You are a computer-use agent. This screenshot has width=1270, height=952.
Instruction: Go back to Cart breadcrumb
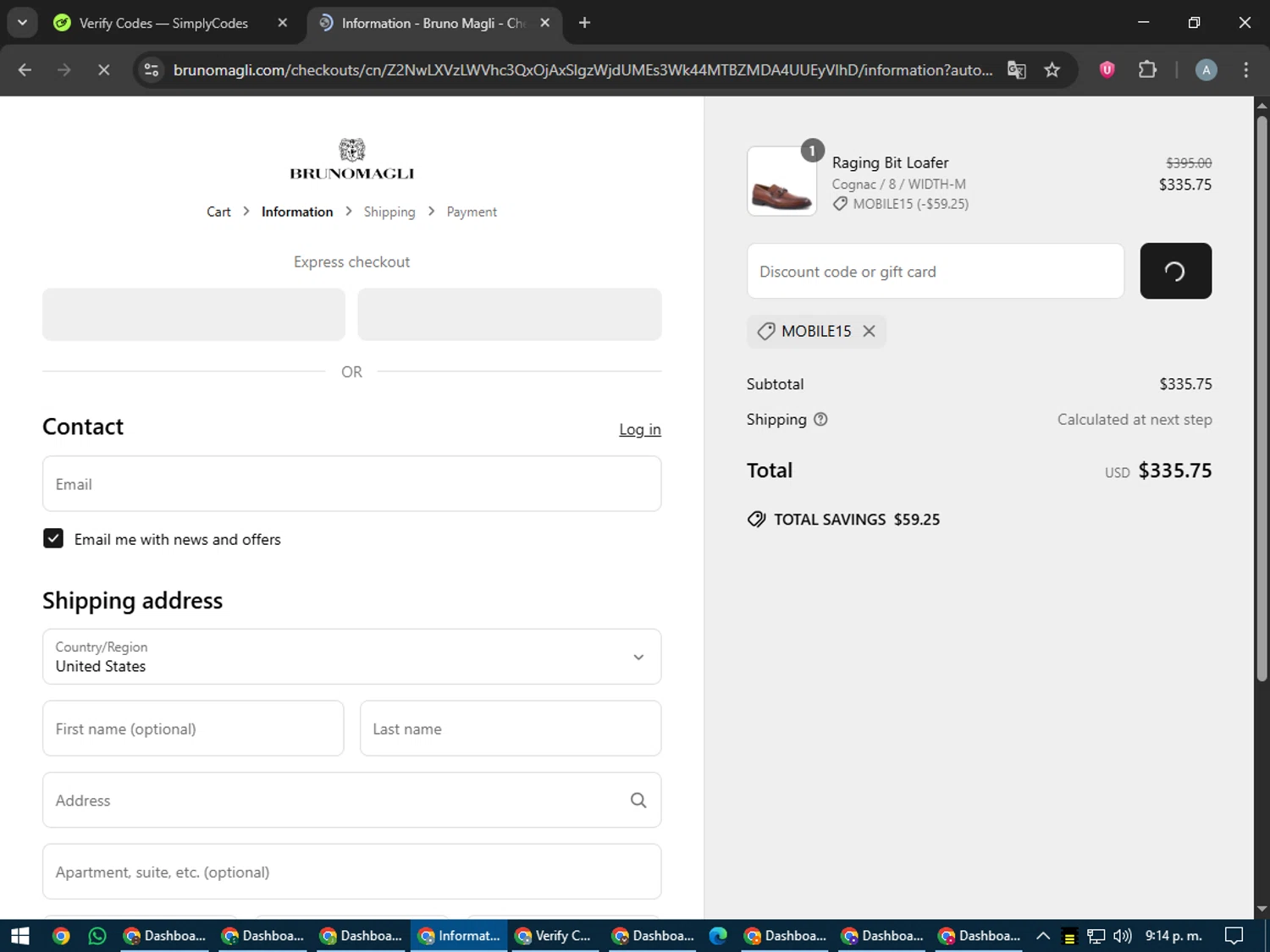[218, 212]
